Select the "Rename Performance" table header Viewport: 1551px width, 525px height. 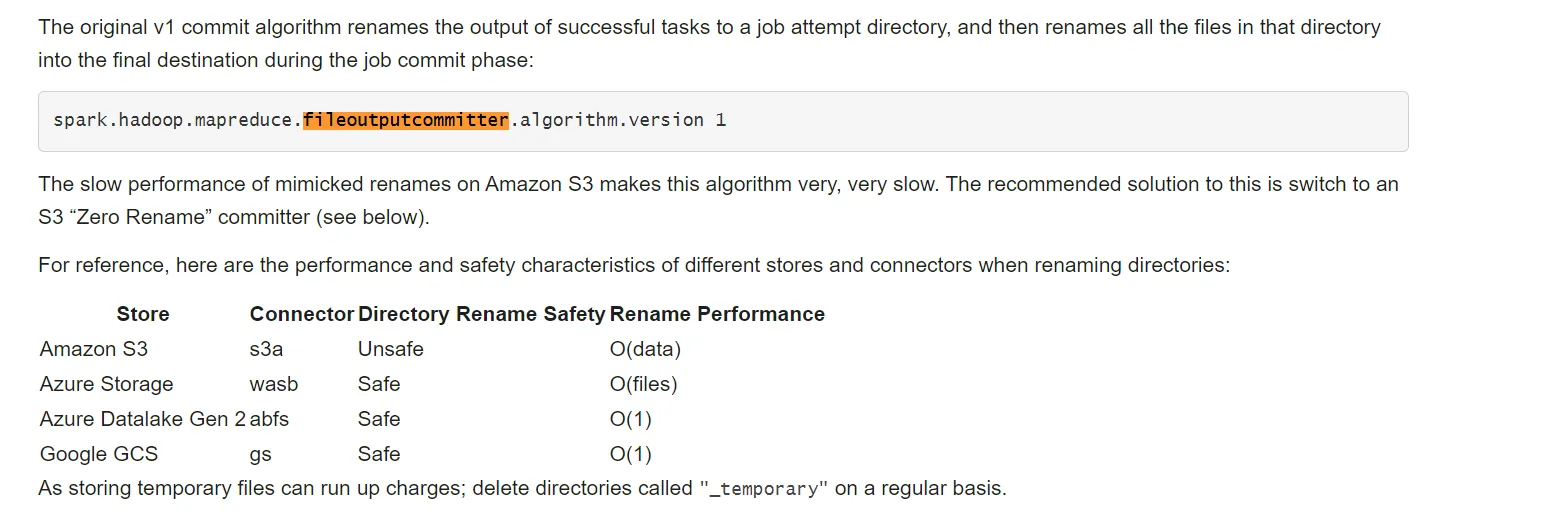click(x=717, y=314)
